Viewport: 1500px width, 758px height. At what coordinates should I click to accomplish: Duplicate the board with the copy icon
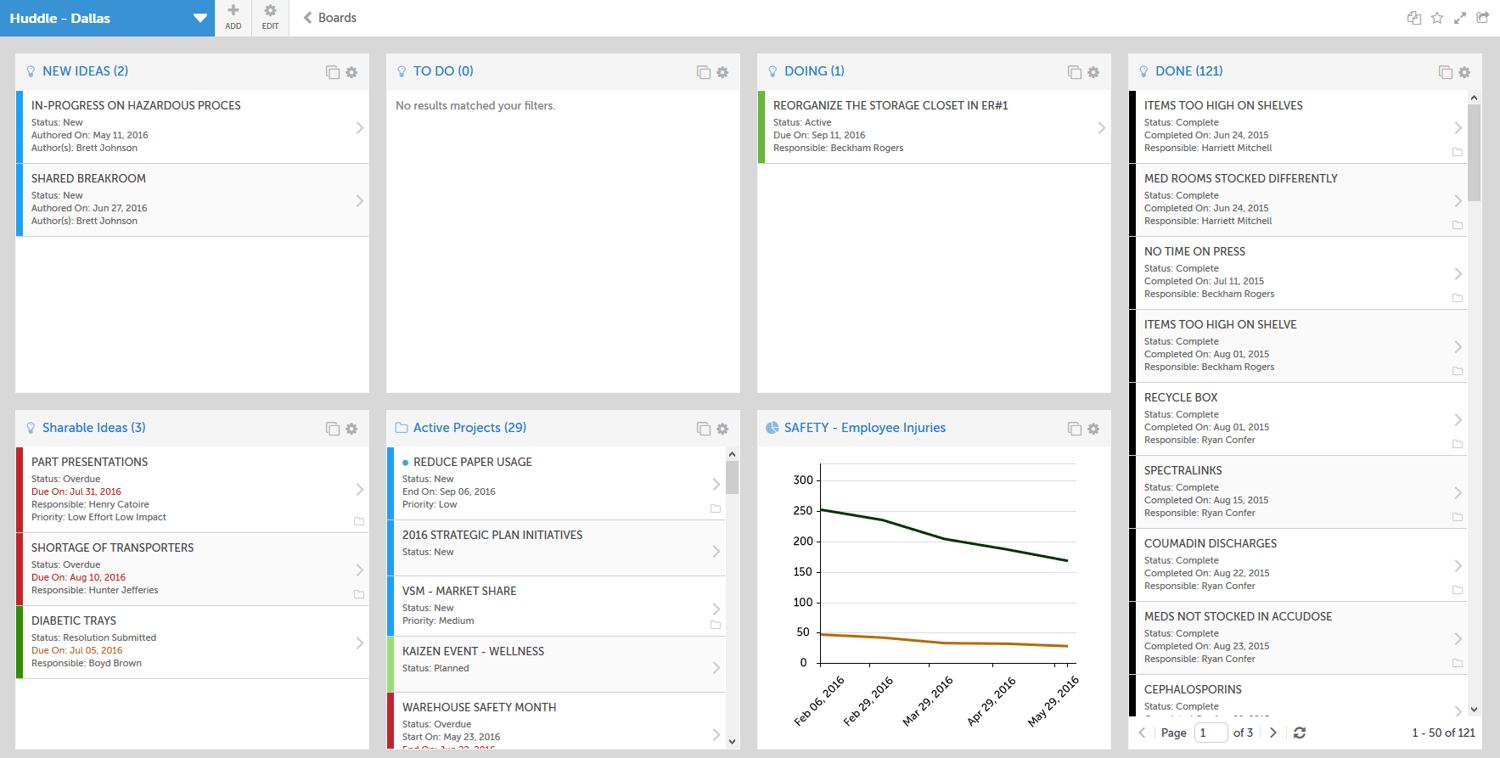[1413, 17]
